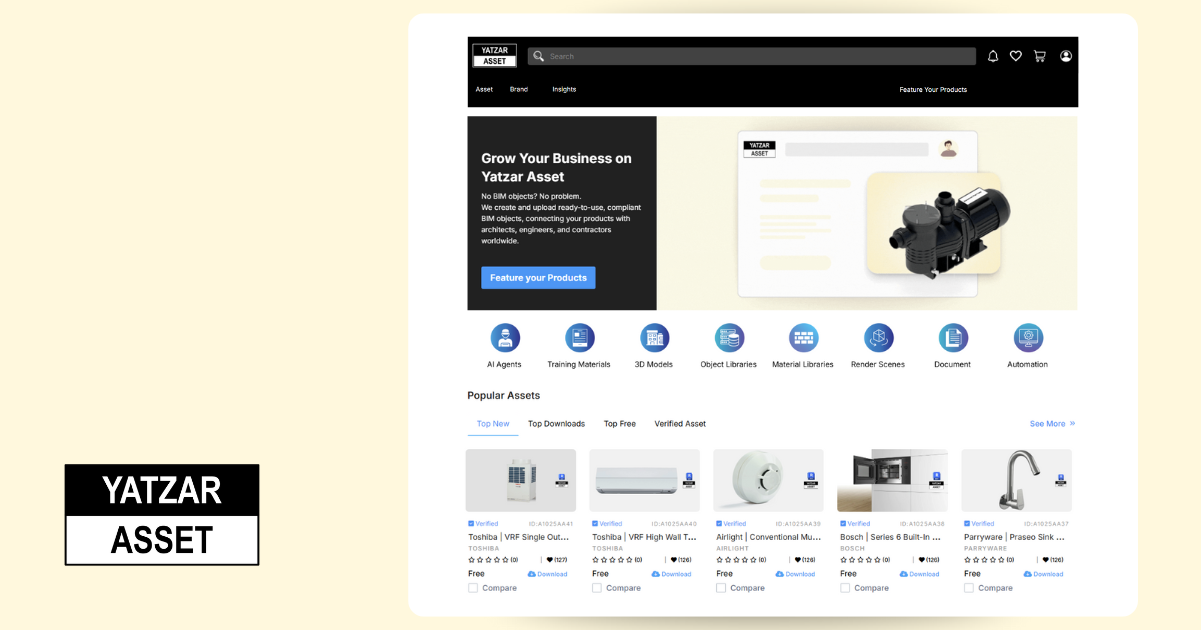Viewport: 1201px width, 630px height.
Task: Click heart icon on Toshiba VRF Single Outdoor card
Action: pyautogui.click(x=549, y=560)
